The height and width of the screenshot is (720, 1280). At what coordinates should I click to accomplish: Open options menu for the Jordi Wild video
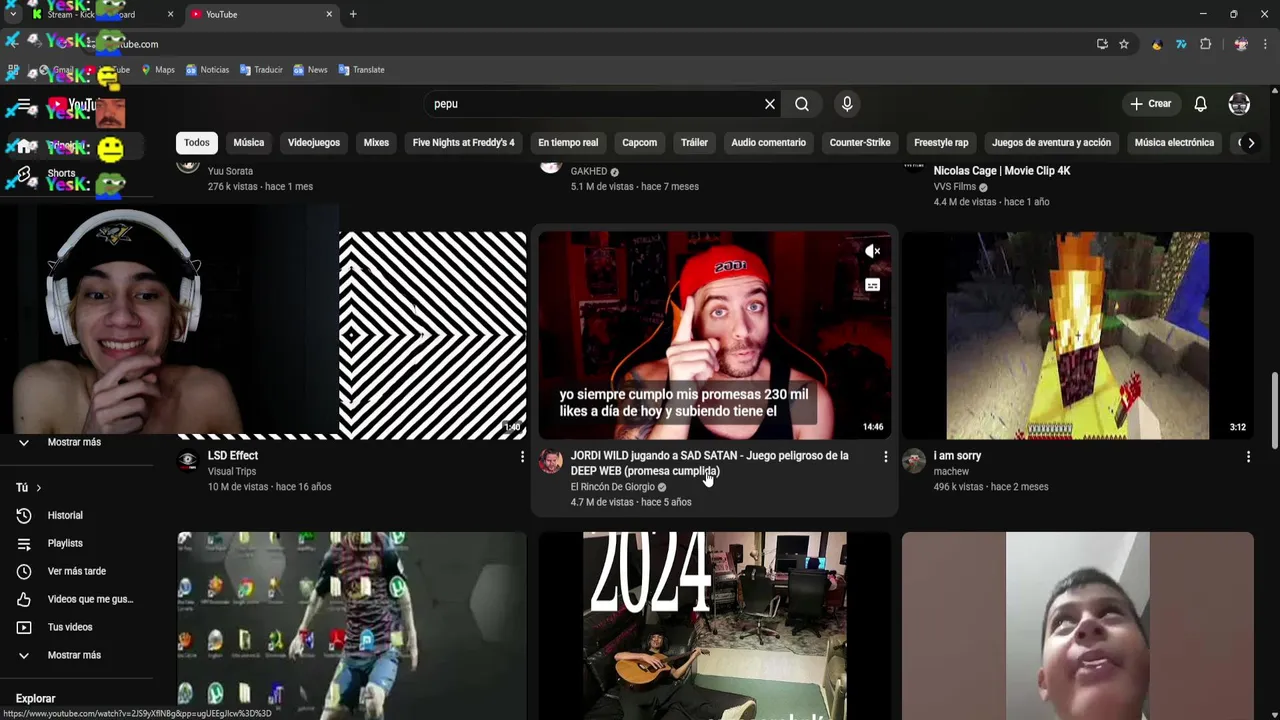coord(885,457)
